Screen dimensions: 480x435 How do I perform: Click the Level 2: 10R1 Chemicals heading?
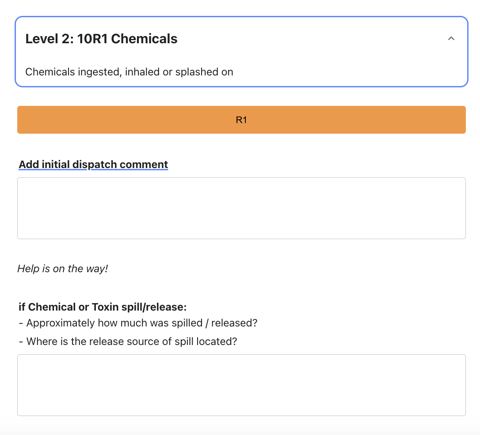(101, 39)
